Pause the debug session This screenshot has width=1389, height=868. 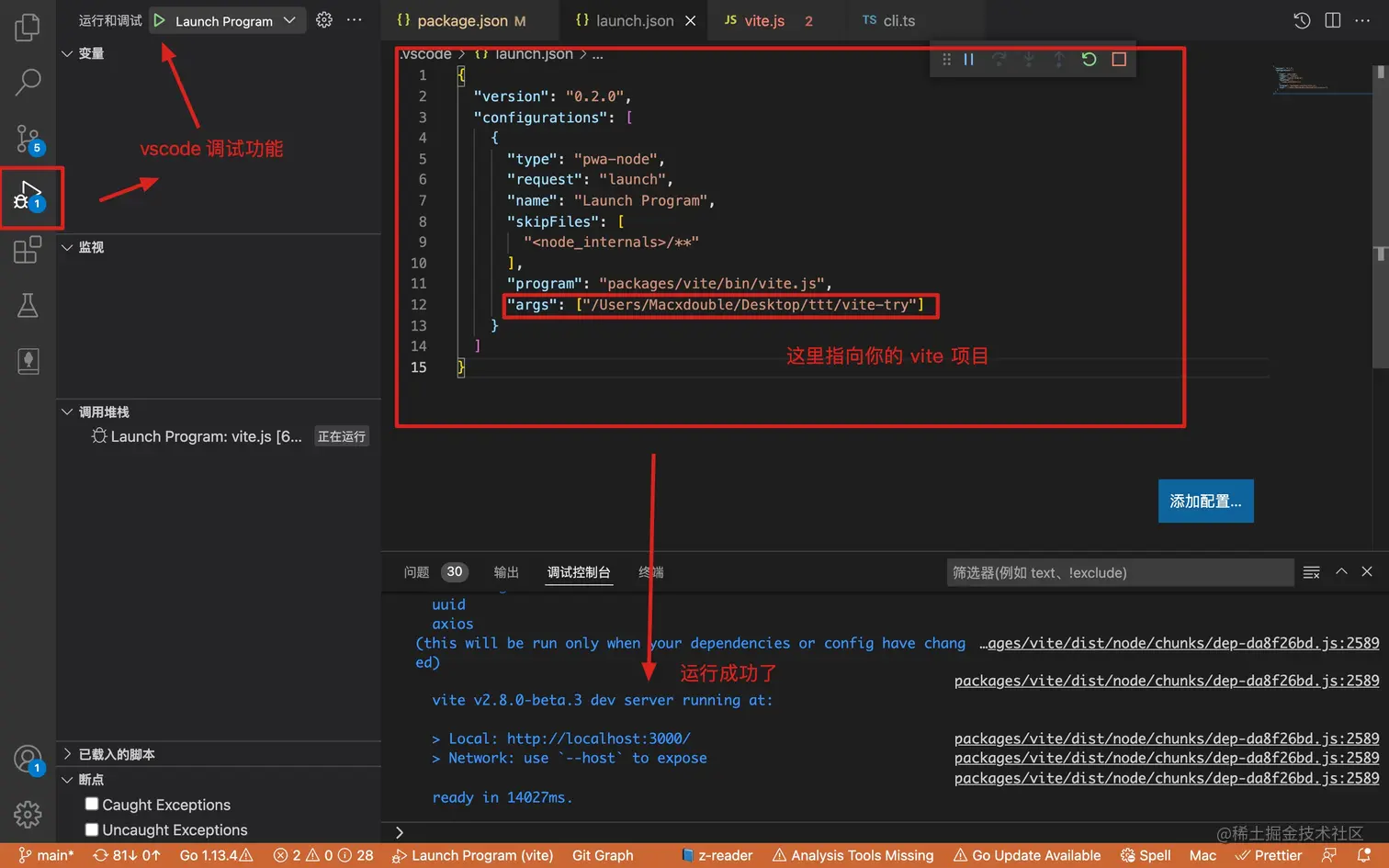click(968, 59)
